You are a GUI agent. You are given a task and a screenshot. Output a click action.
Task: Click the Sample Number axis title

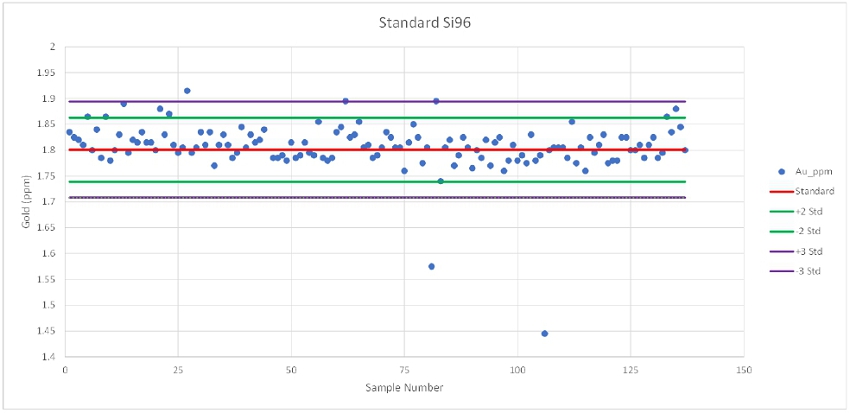click(404, 388)
